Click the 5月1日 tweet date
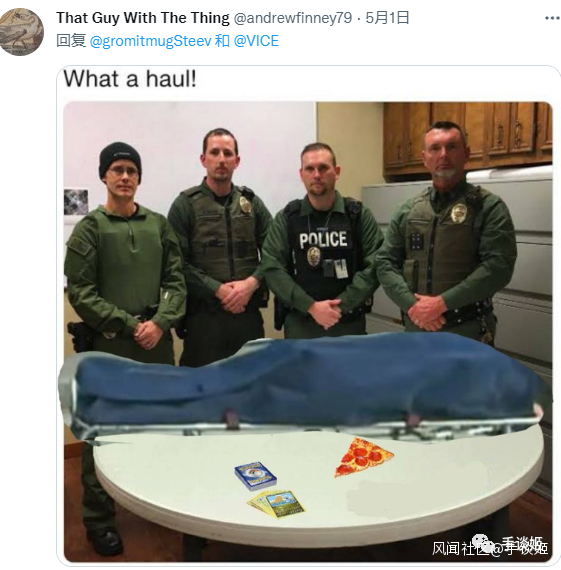The width and height of the screenshot is (561, 570). pos(387,18)
